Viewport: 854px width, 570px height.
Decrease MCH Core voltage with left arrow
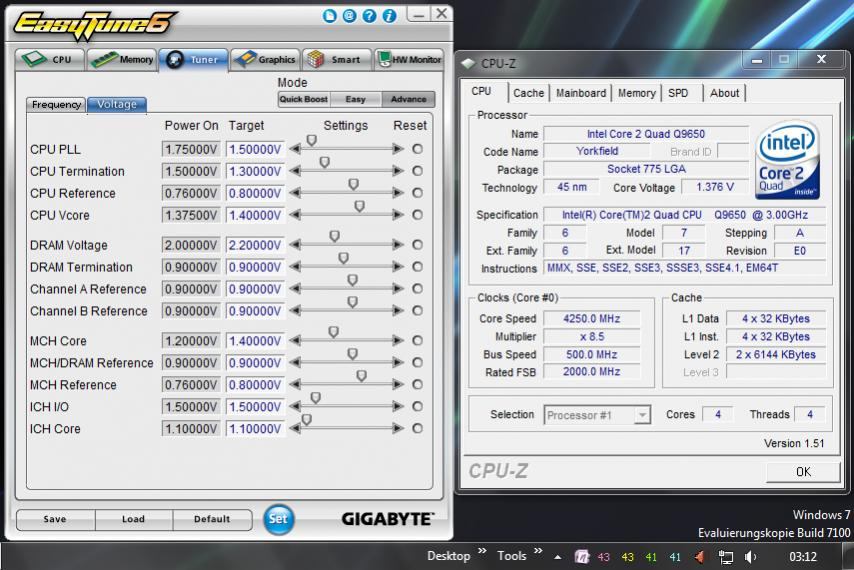point(295,341)
